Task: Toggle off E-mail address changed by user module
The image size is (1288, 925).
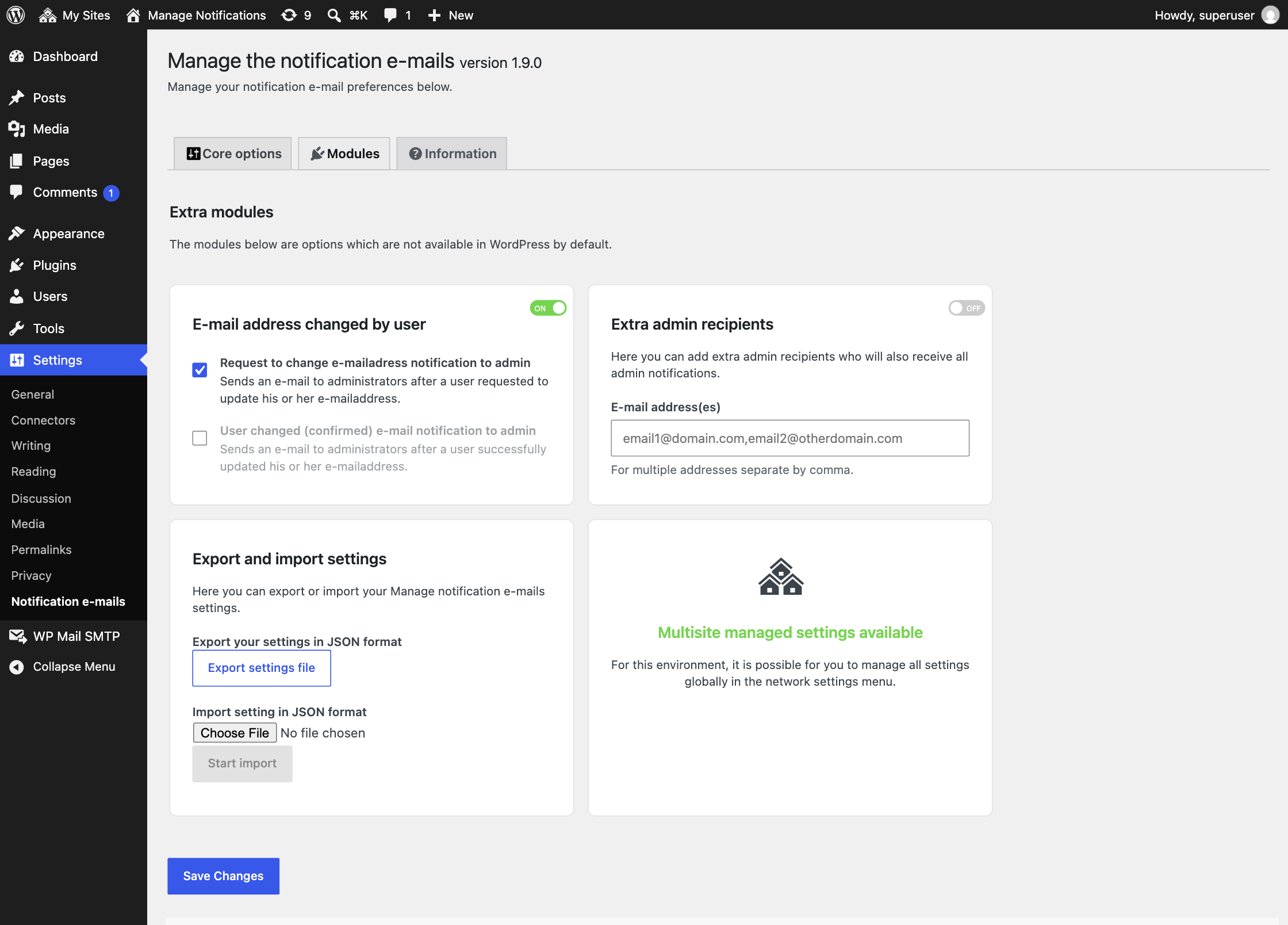Action: tap(548, 308)
